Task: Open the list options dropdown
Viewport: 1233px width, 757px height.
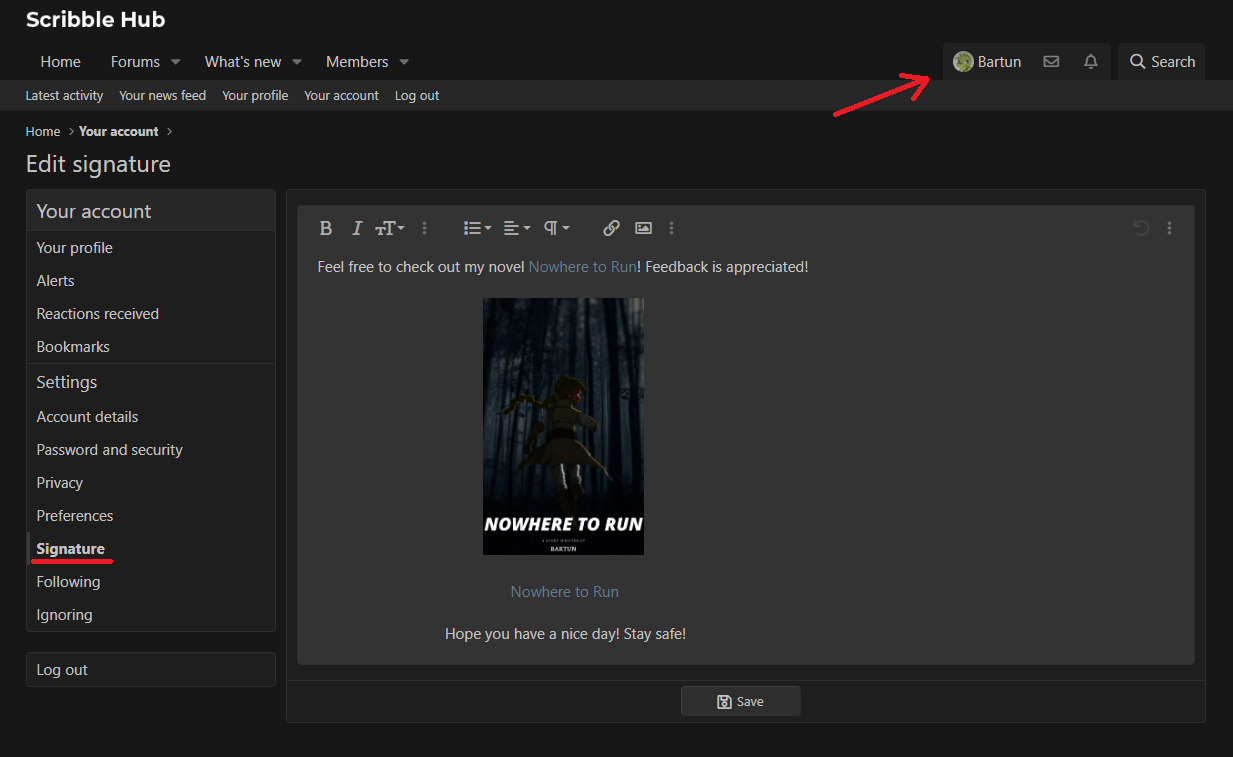Action: 477,228
